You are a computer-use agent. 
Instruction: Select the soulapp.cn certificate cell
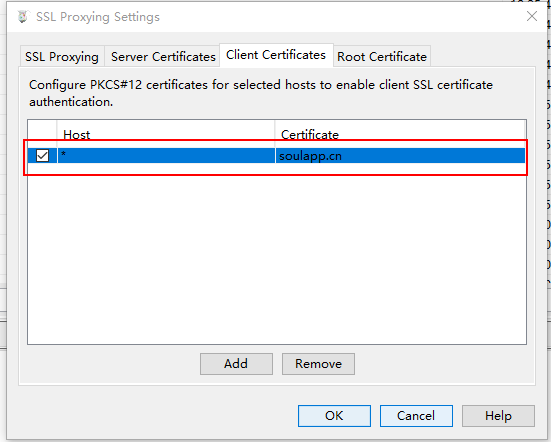pyautogui.click(x=400, y=155)
